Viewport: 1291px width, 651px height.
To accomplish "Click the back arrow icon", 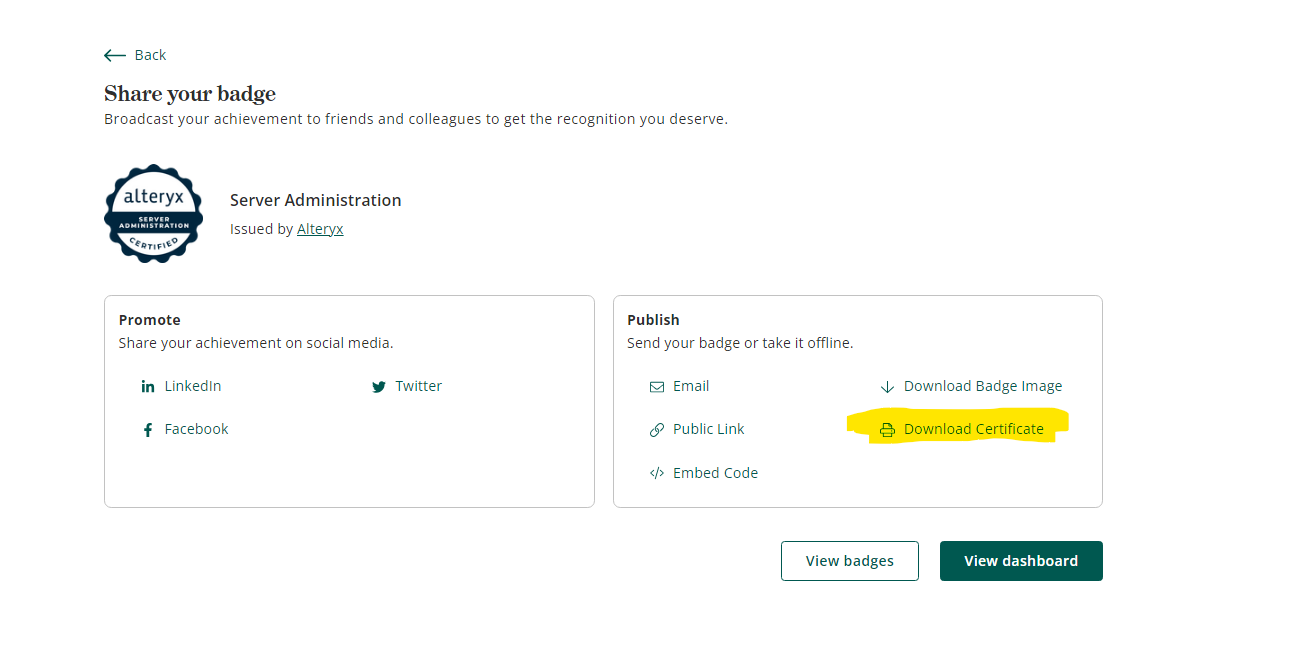I will click(115, 55).
